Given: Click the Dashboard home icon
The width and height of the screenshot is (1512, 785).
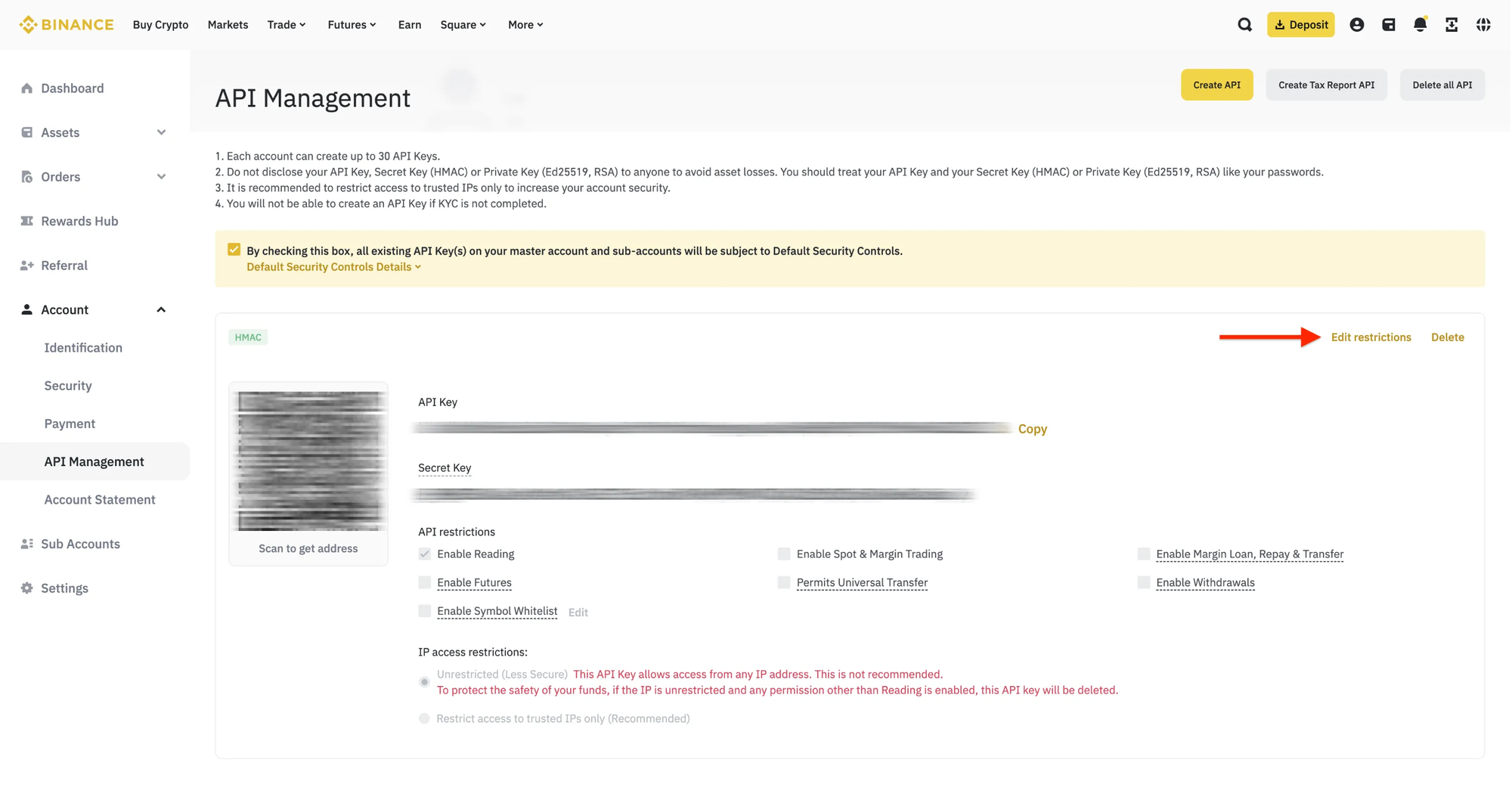Looking at the screenshot, I should pyautogui.click(x=27, y=88).
